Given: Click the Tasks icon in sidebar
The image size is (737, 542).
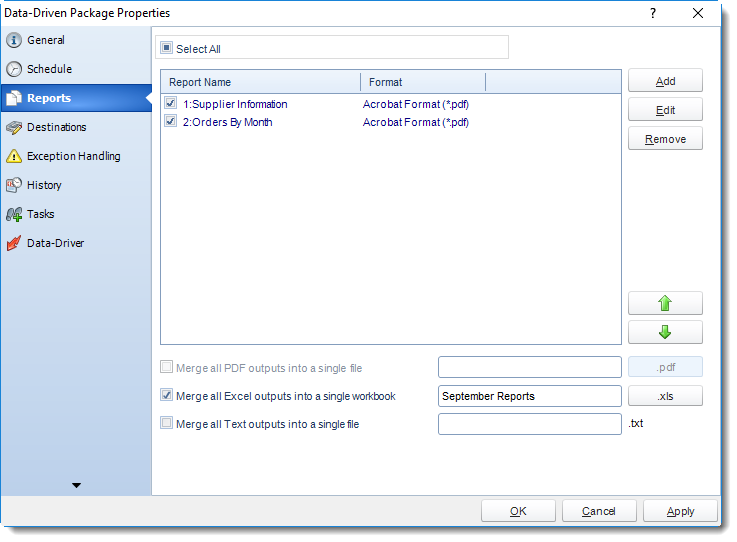Looking at the screenshot, I should 14,214.
